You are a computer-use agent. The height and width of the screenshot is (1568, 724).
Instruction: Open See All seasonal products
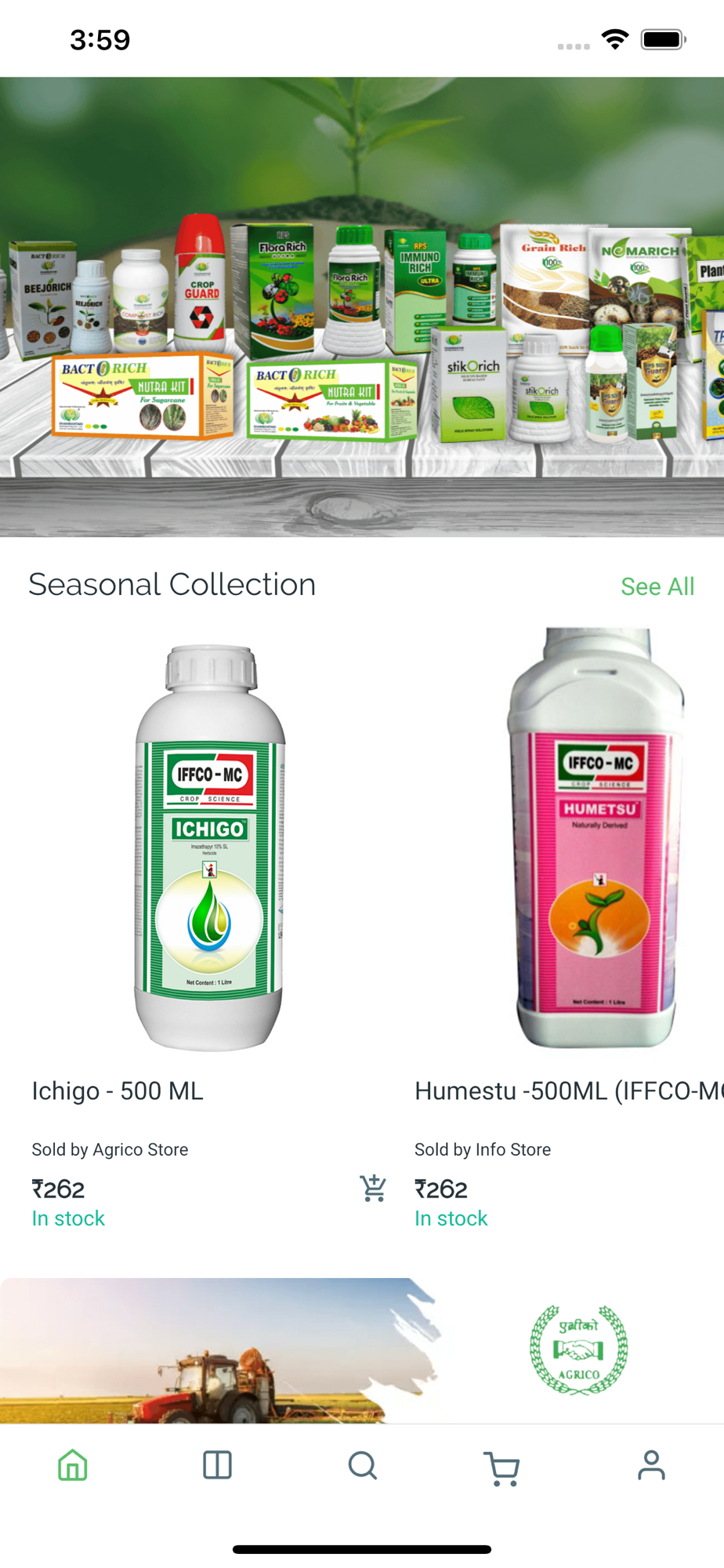tap(657, 586)
